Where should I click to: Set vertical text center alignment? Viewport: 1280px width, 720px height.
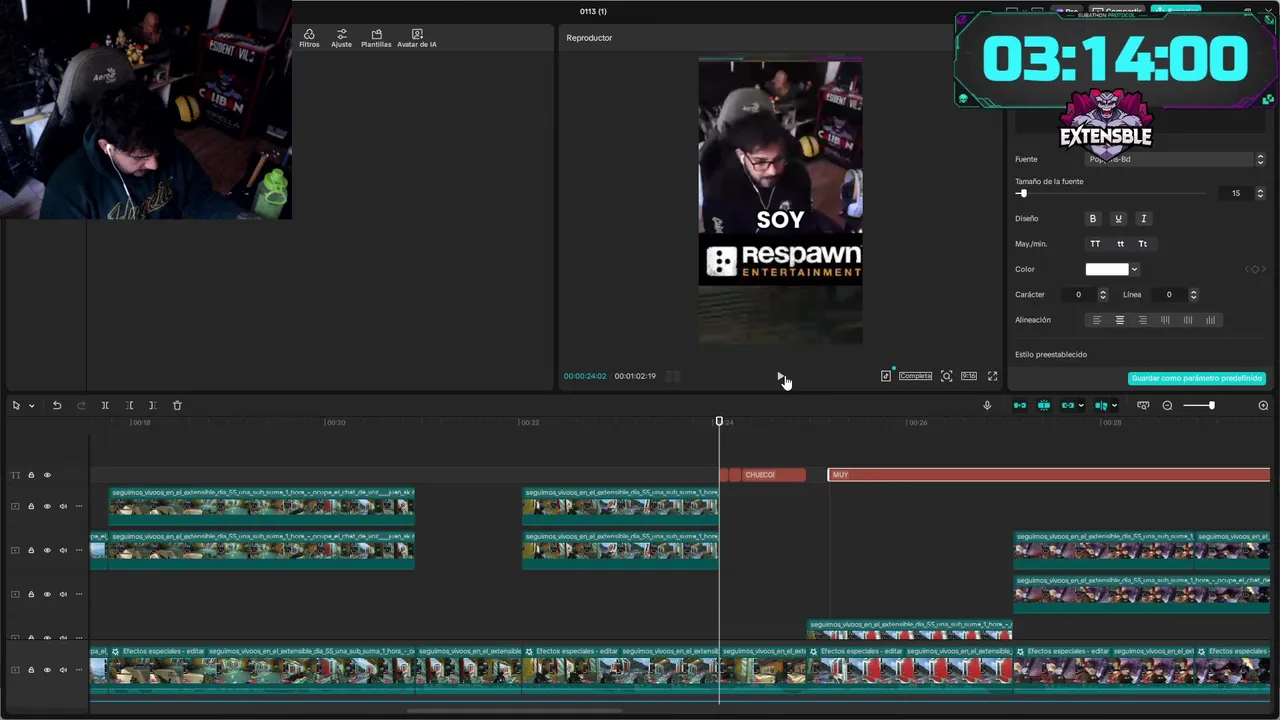coord(1188,320)
